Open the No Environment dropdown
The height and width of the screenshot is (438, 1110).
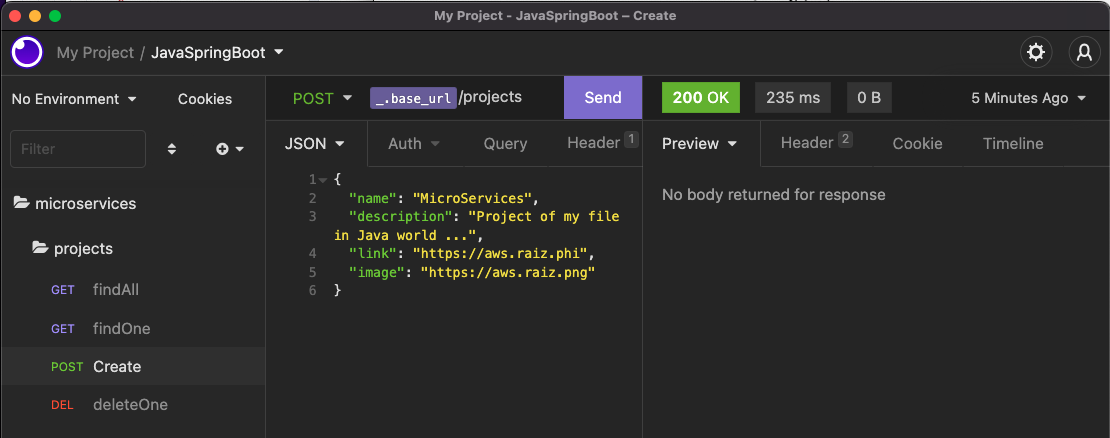pos(74,99)
